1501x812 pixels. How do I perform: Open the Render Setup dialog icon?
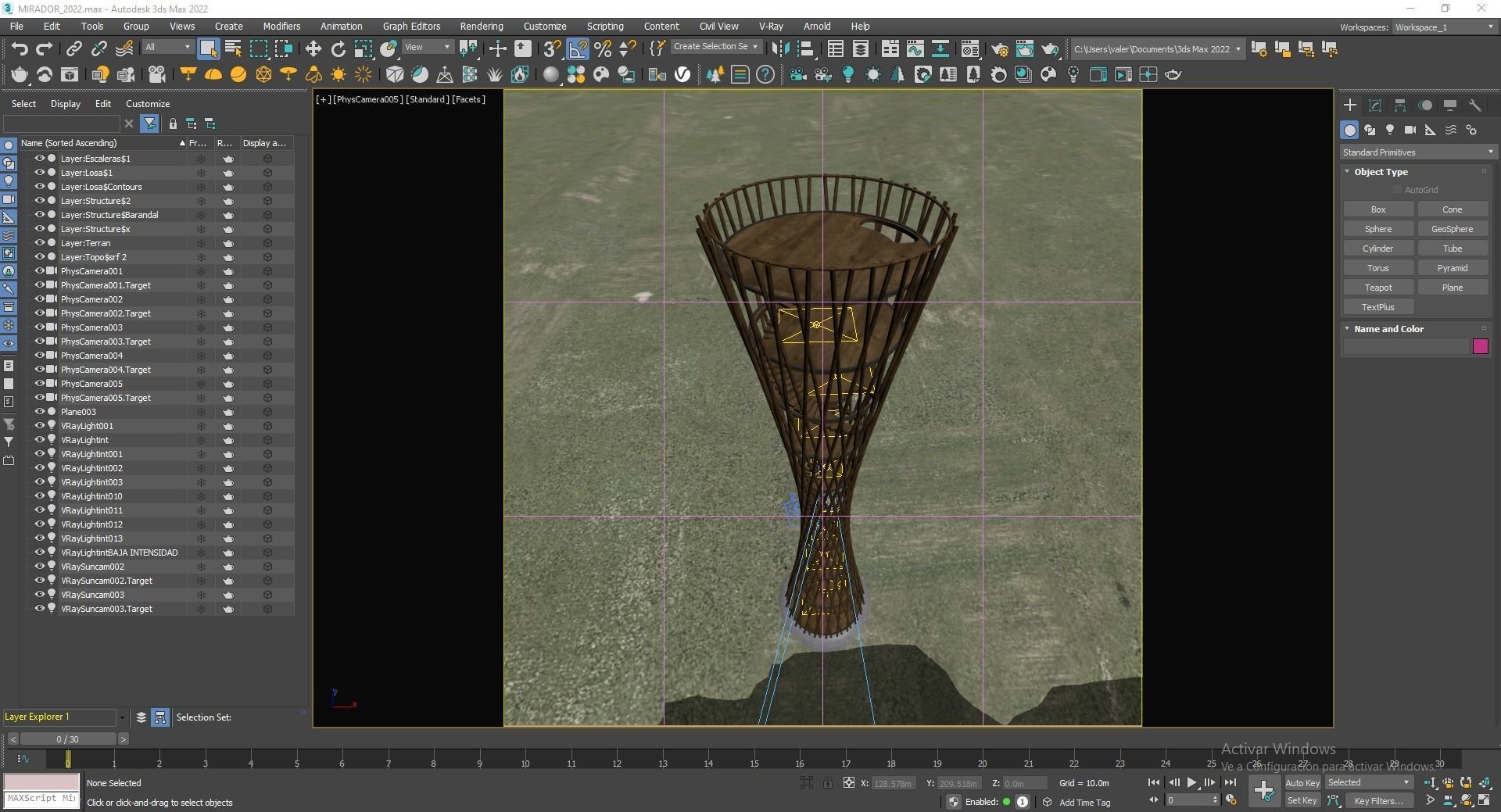(999, 49)
